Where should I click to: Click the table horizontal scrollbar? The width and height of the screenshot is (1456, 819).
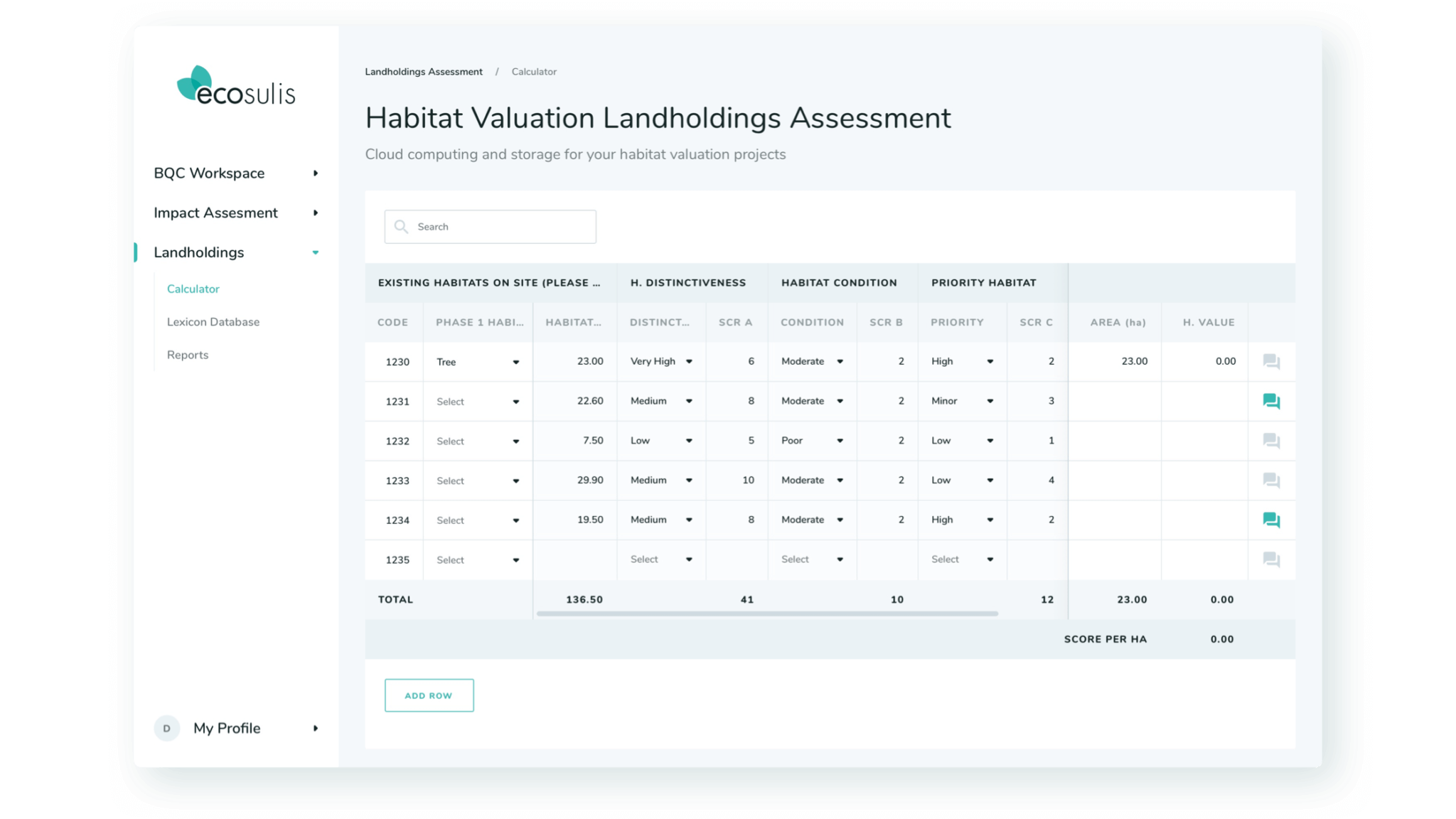click(x=767, y=613)
